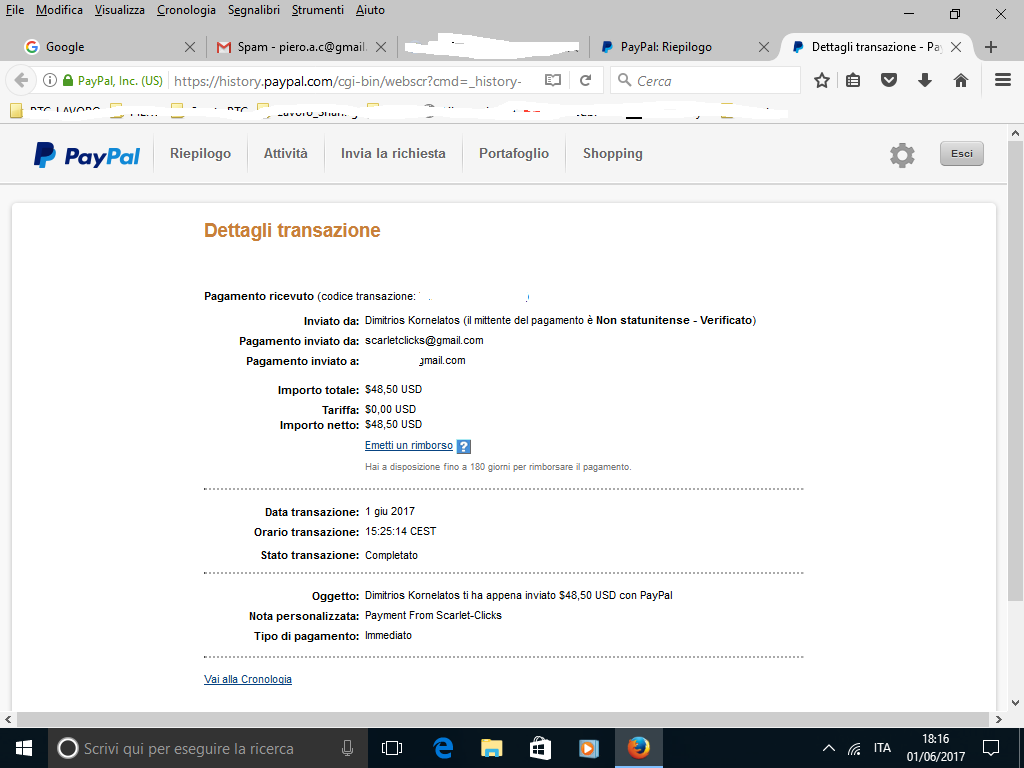Launch Microsoft Edge from taskbar
1024x768 pixels.
tap(443, 748)
